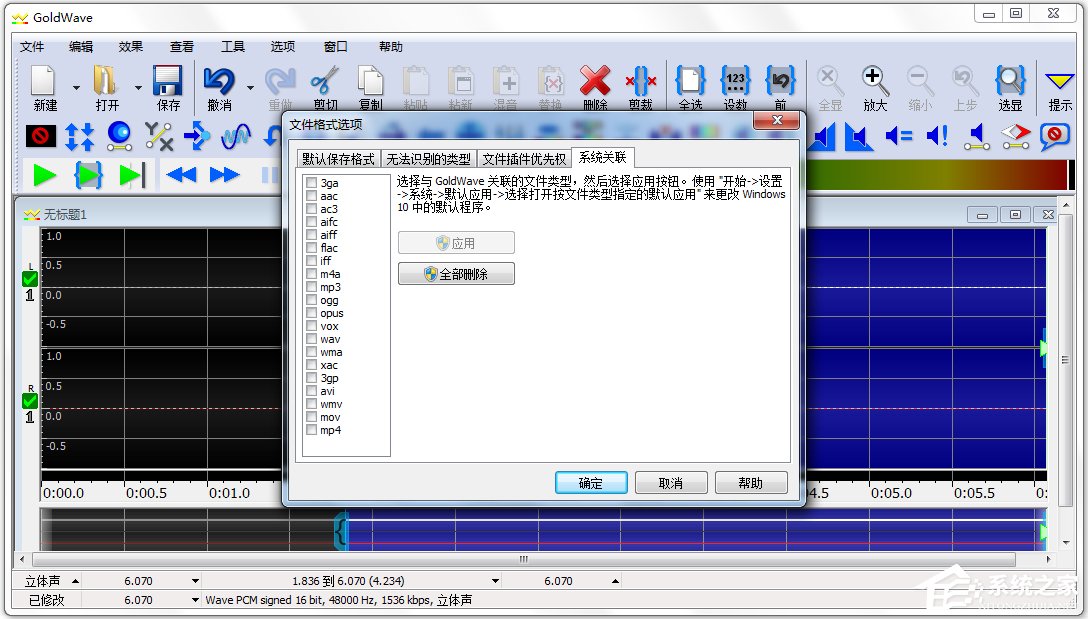Viewport: 1088px width, 619px height.
Task: Play with green play button
Action: point(45,175)
